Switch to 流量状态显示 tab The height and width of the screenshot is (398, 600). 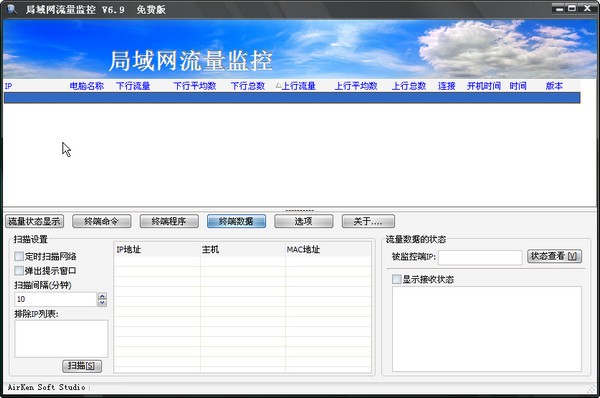[x=34, y=221]
